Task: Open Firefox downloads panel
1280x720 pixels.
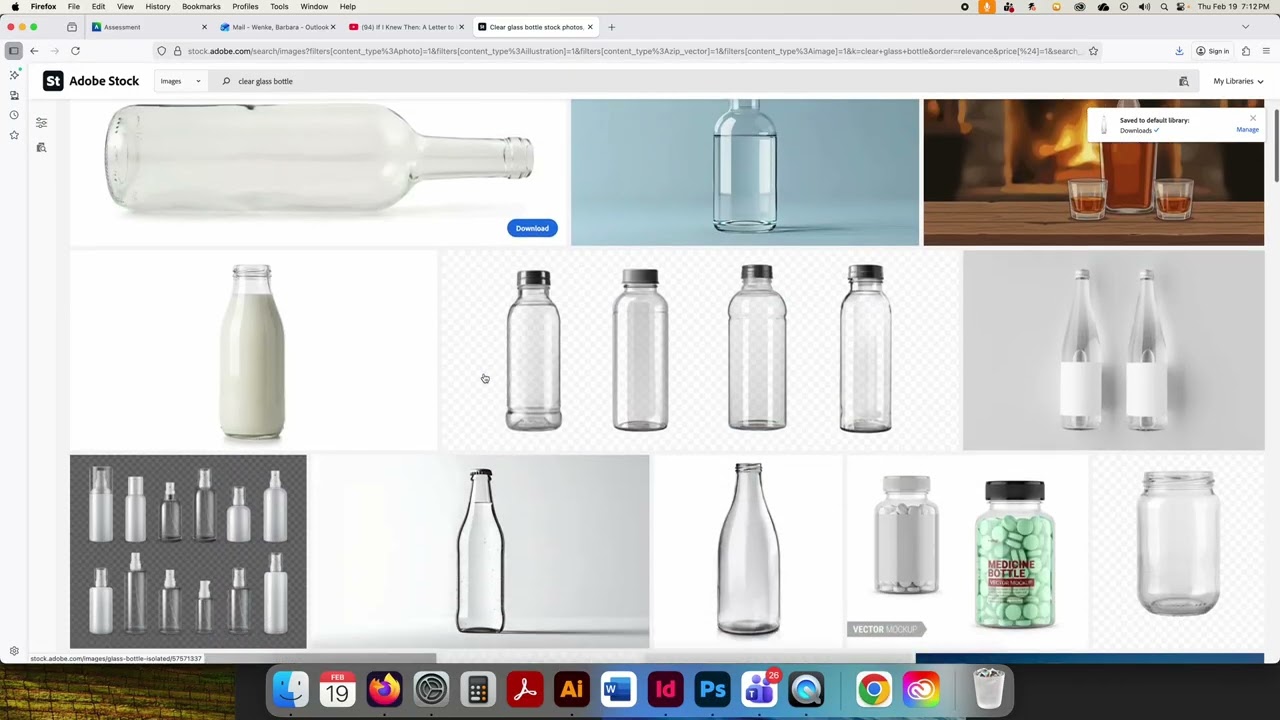Action: [x=1179, y=51]
